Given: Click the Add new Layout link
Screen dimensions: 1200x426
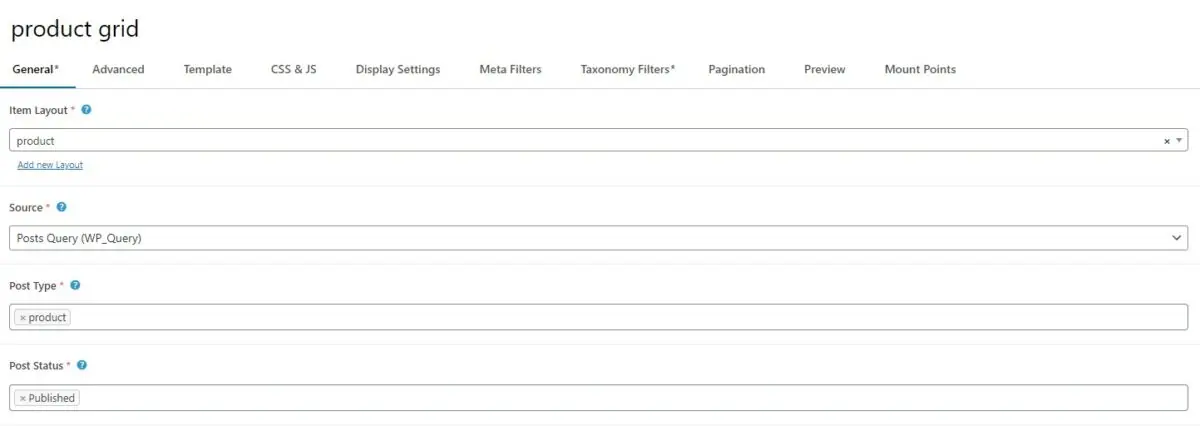Looking at the screenshot, I should (x=50, y=165).
